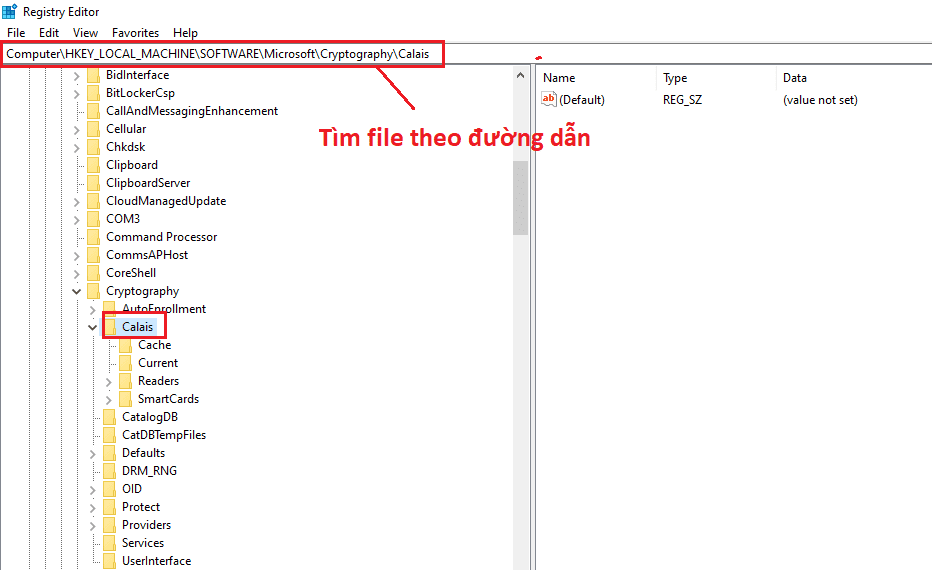Image resolution: width=932 pixels, height=570 pixels.
Task: Select the Services folder icon
Action: point(109,543)
